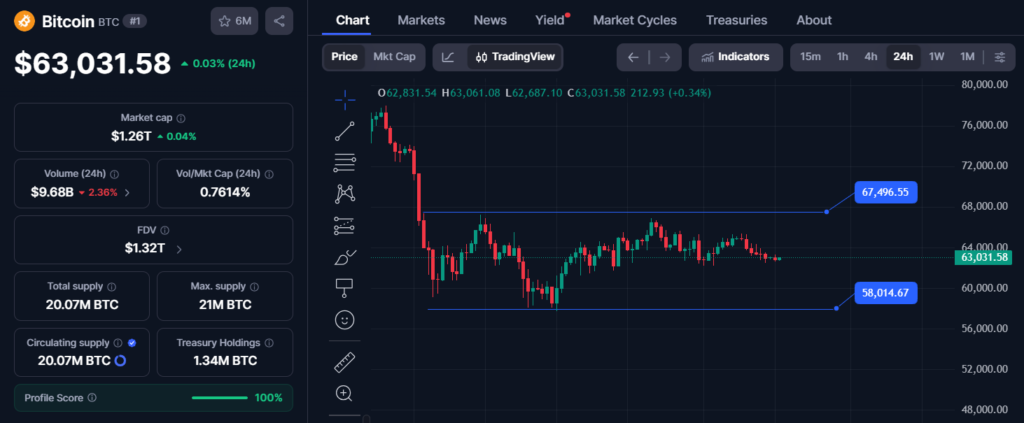This screenshot has height=423, width=1024.
Task: Click the $1.26T market cap value
Action: (131, 136)
